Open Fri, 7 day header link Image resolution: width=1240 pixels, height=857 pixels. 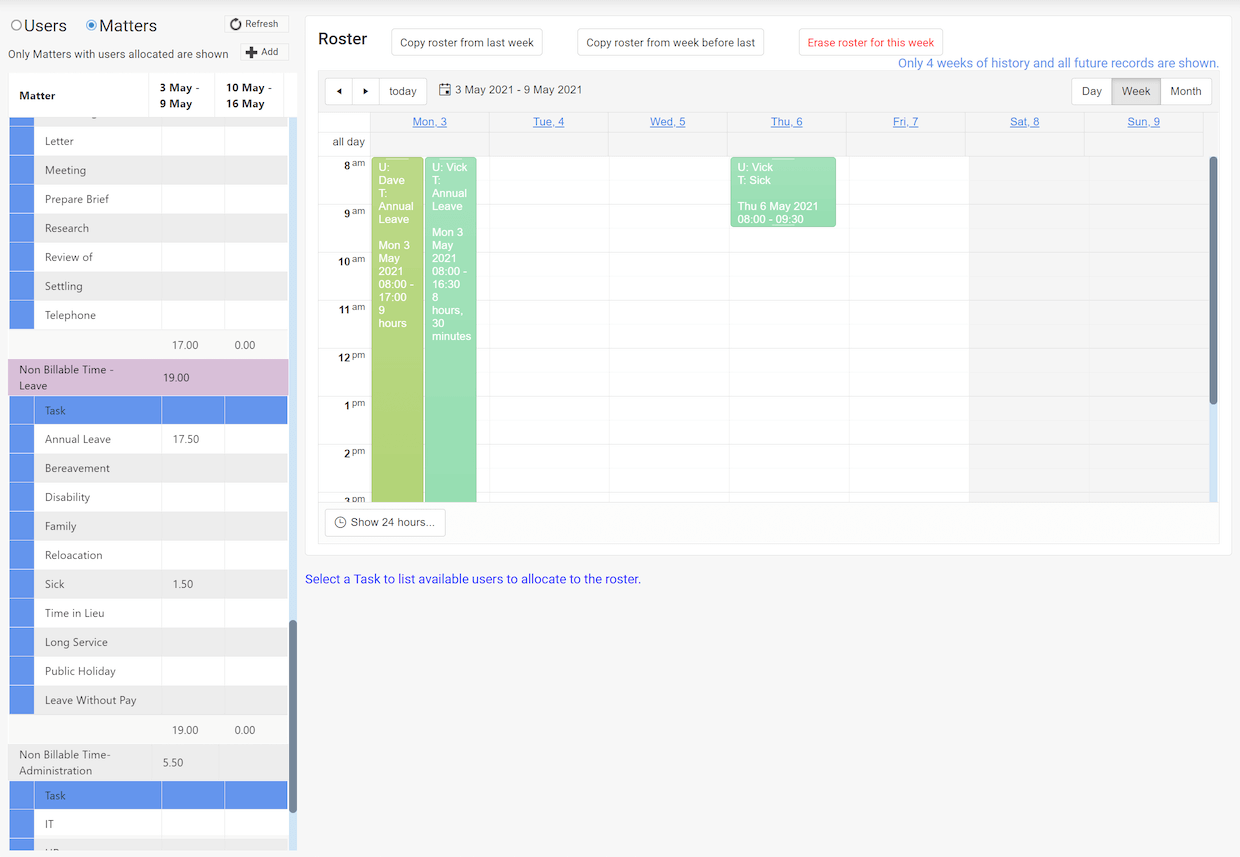(x=906, y=122)
